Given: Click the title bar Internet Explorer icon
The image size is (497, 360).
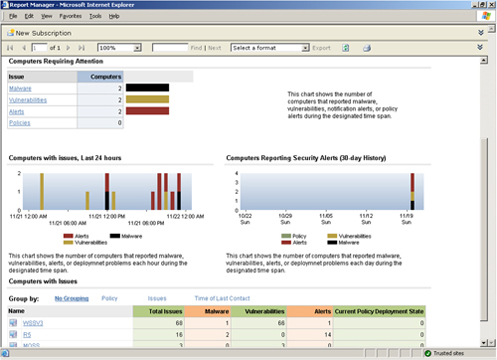Looking at the screenshot, I should coord(4,5).
